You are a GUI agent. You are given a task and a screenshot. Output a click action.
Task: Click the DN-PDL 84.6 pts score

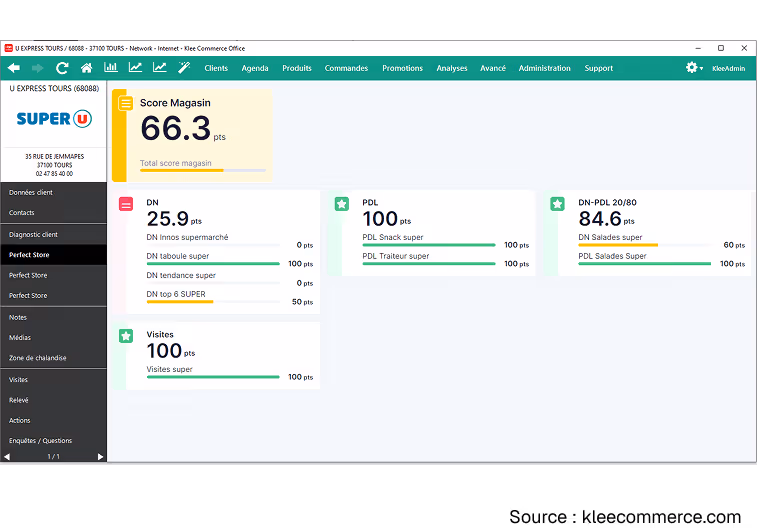(606, 219)
